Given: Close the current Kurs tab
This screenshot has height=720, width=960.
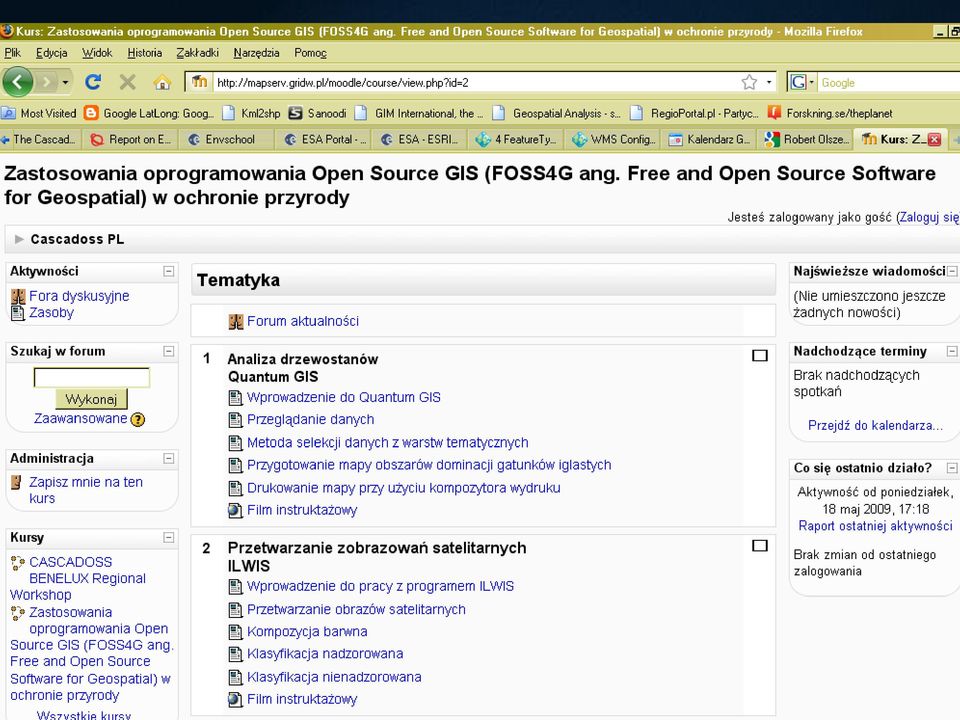Looking at the screenshot, I should 934,140.
